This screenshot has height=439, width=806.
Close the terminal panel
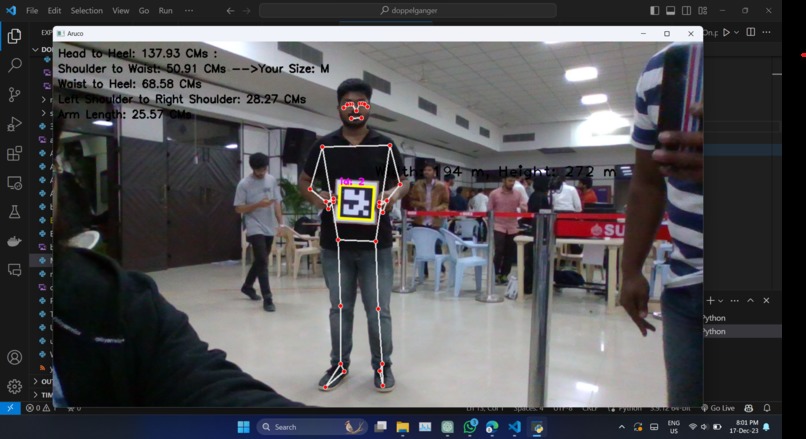coord(766,300)
